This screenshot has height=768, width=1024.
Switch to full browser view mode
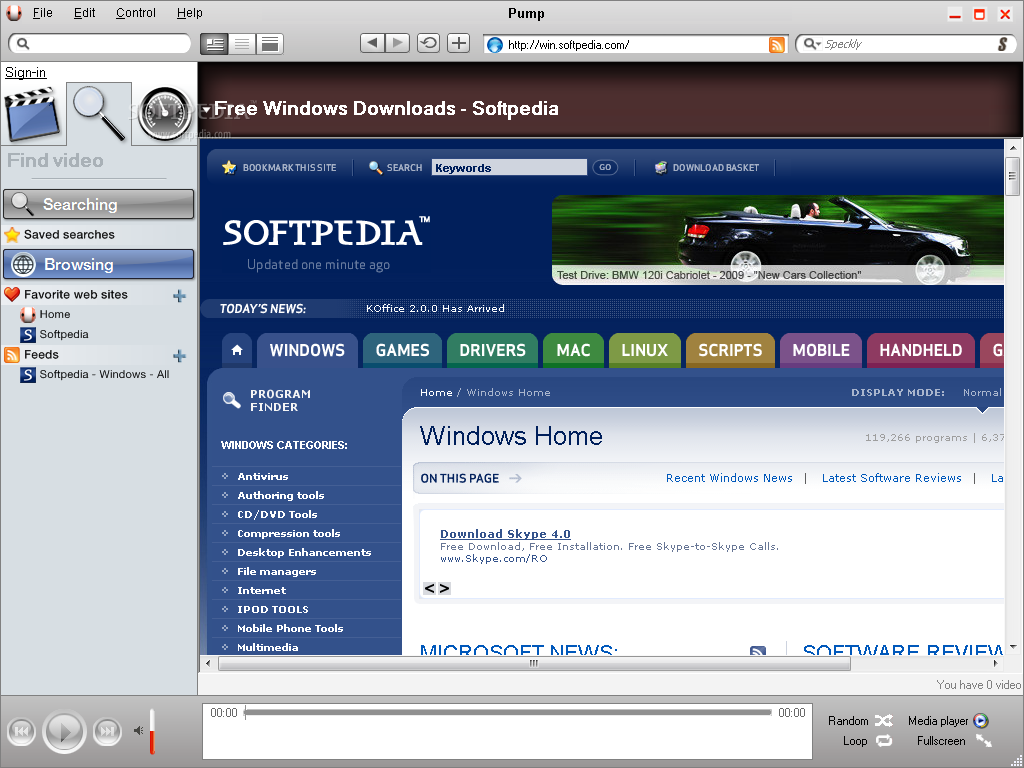click(x=270, y=44)
